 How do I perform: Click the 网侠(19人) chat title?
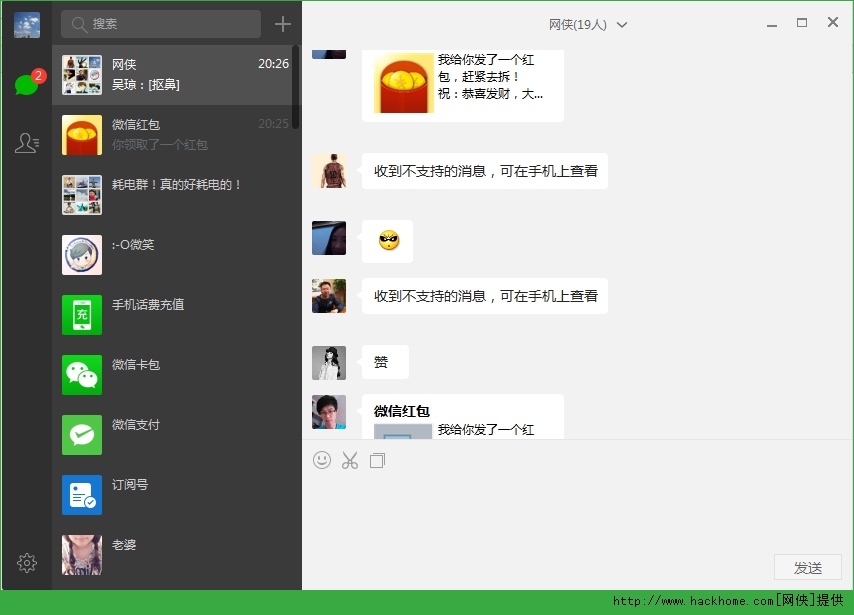[577, 25]
